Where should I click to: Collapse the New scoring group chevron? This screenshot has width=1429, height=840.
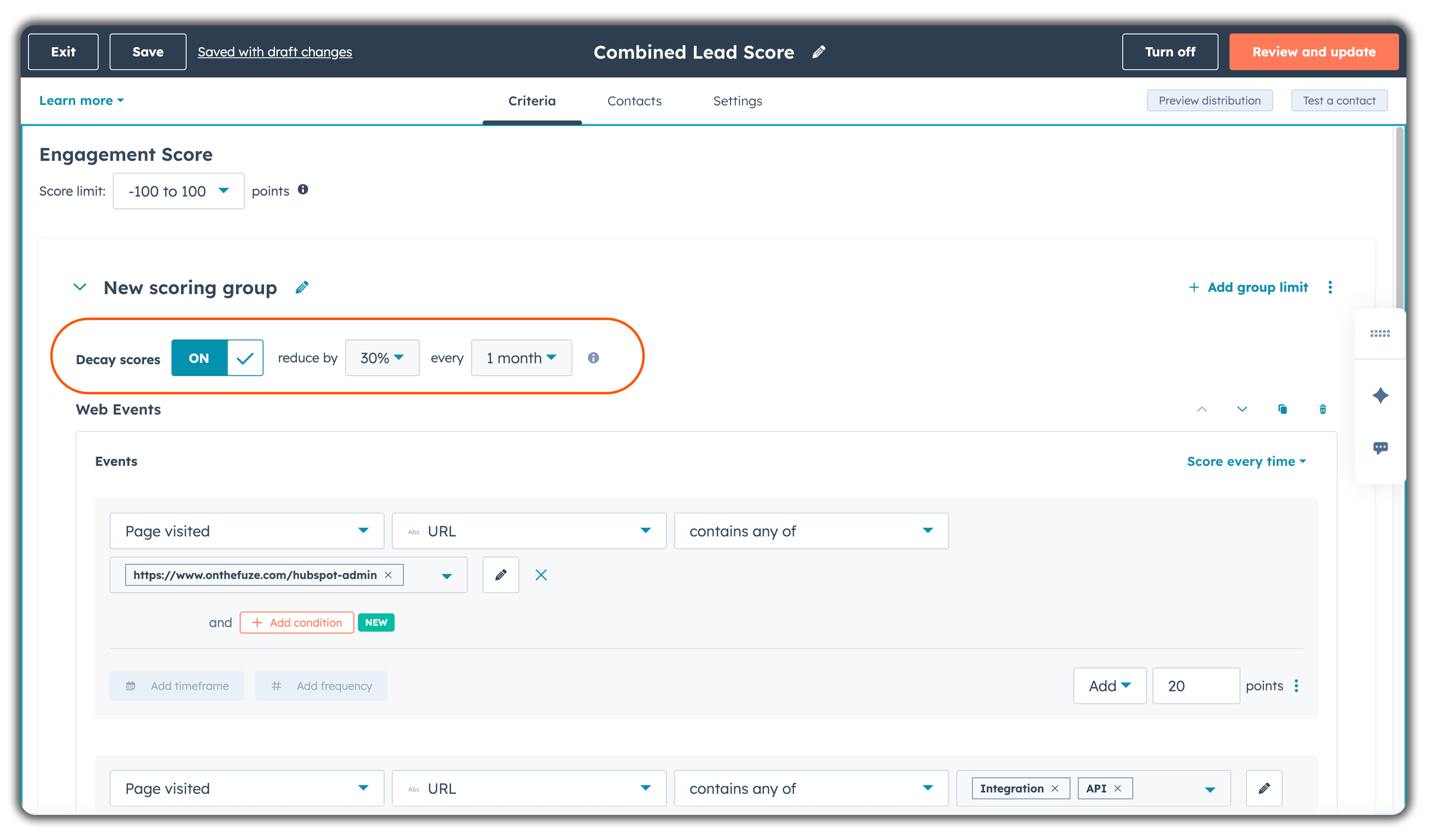point(80,288)
